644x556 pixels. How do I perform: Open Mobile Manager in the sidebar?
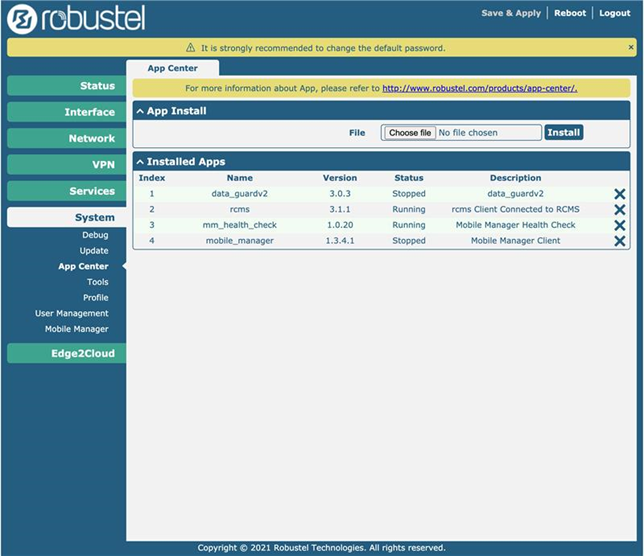coord(77,329)
